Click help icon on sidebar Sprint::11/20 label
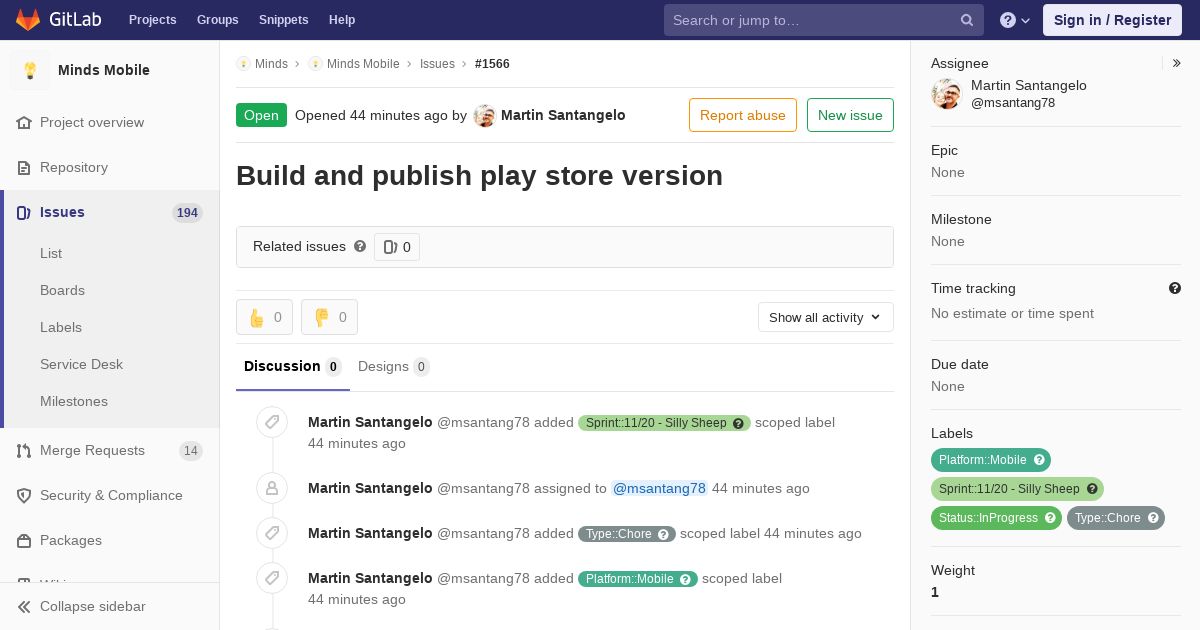 pyautogui.click(x=1092, y=489)
